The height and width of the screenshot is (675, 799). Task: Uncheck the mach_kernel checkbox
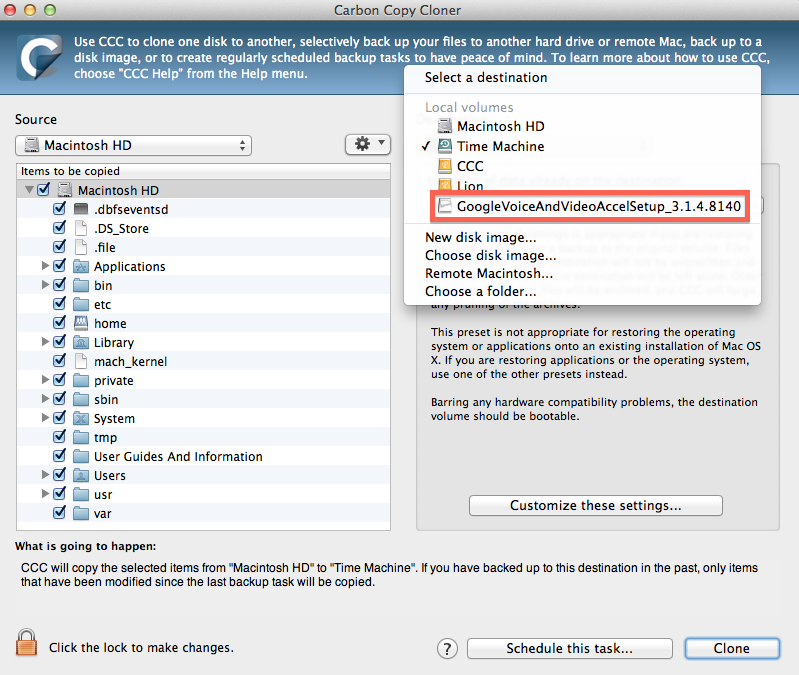[60, 360]
